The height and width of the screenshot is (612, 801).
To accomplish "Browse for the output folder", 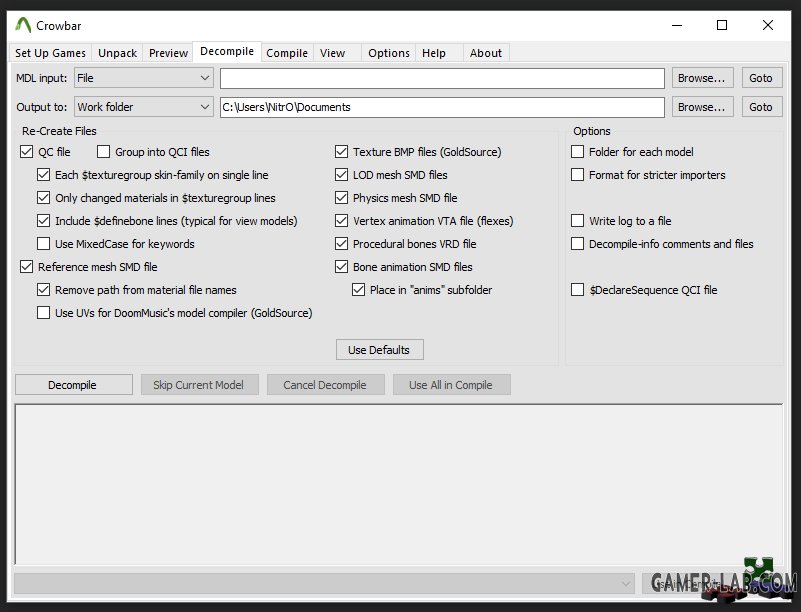I will [x=702, y=107].
